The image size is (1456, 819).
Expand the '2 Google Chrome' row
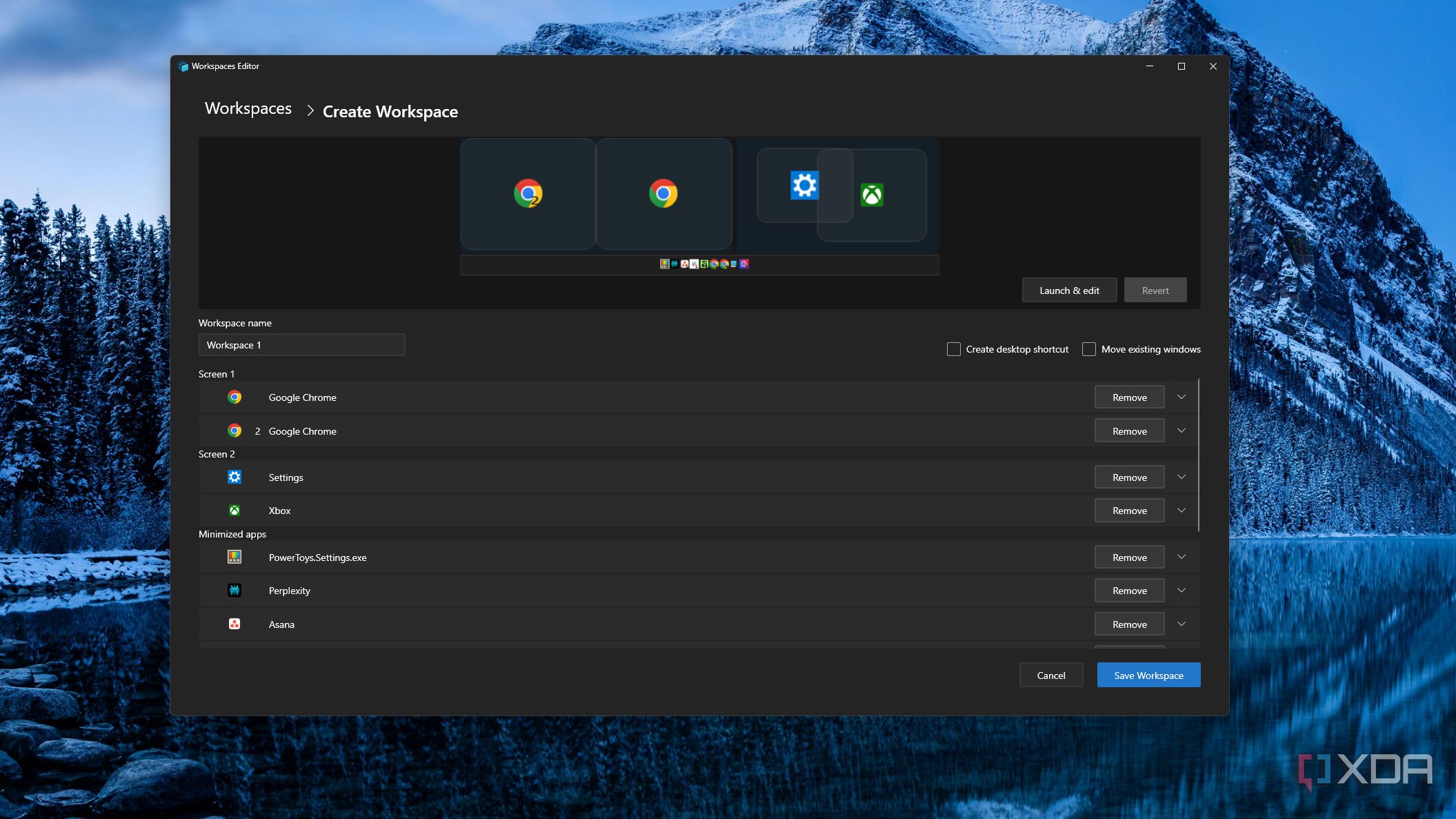(1181, 431)
